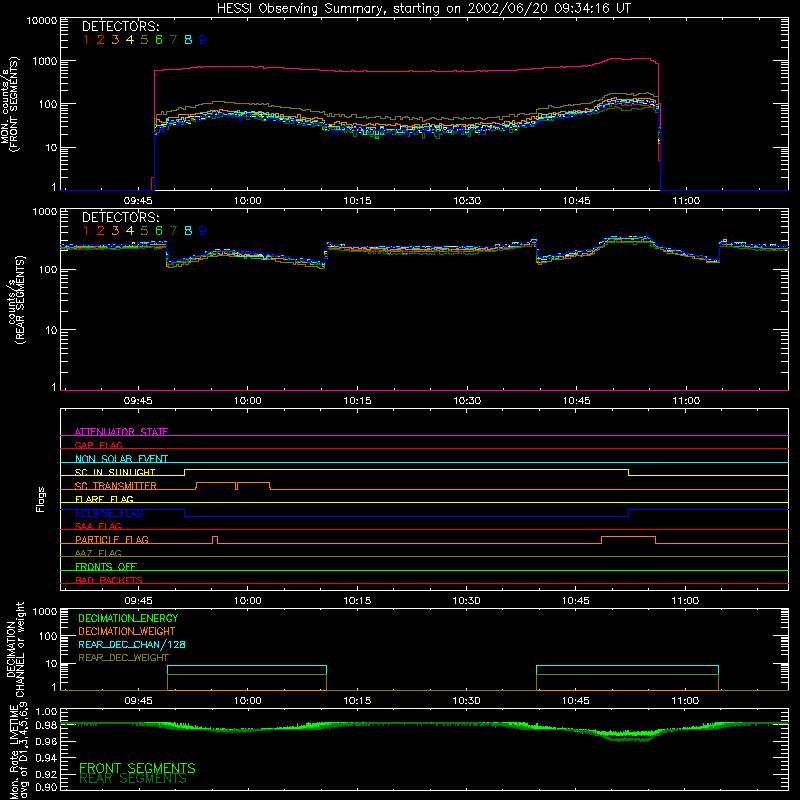Click the A4Z_FLAG label
The image size is (800, 800).
click(98, 553)
